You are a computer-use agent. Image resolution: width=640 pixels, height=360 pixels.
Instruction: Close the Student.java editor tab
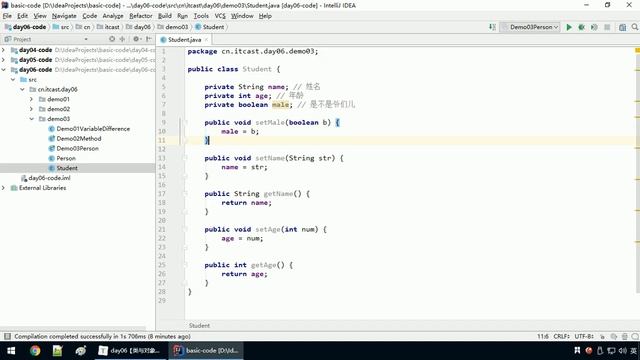207,40
